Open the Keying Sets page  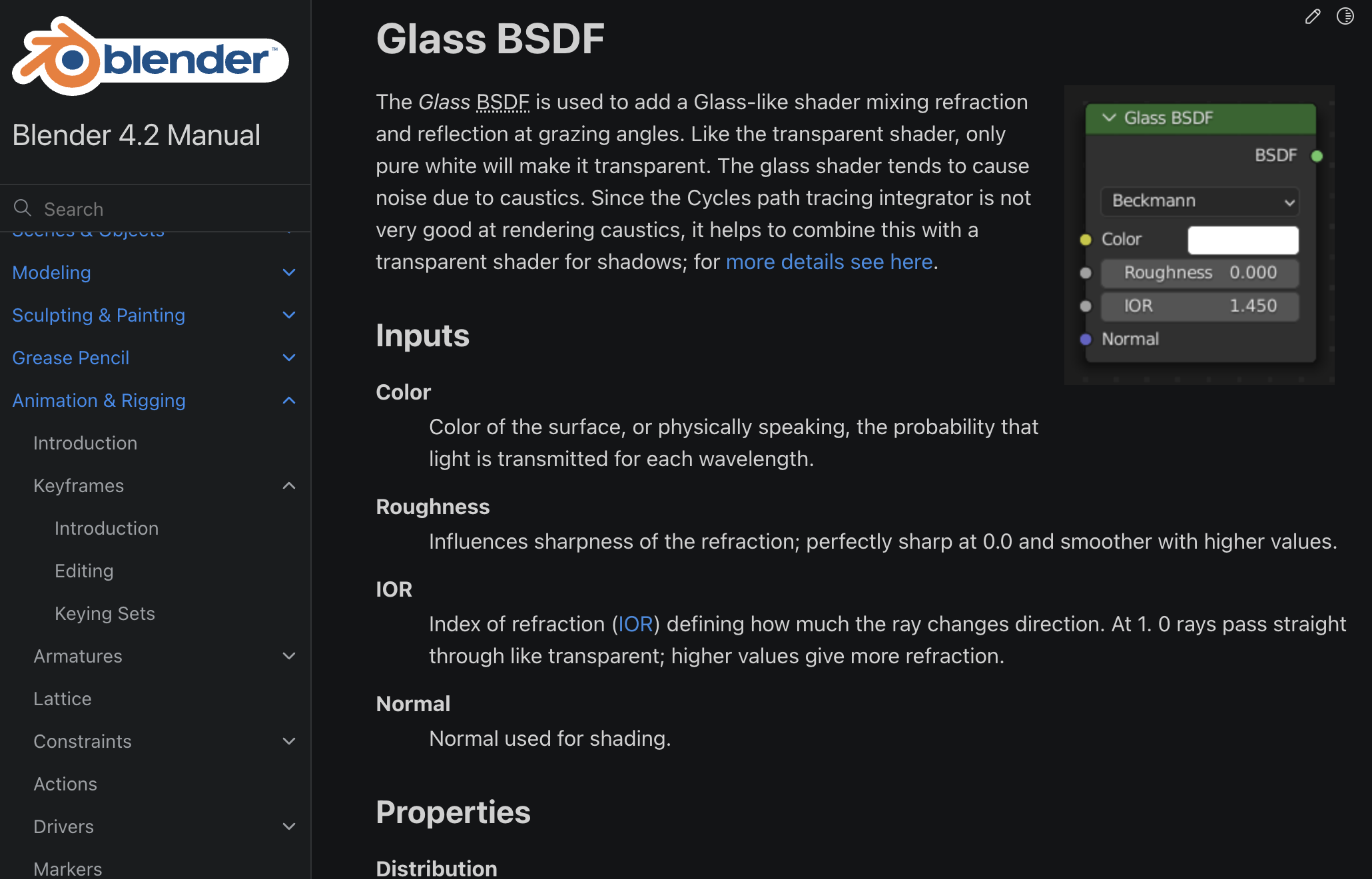pos(105,613)
